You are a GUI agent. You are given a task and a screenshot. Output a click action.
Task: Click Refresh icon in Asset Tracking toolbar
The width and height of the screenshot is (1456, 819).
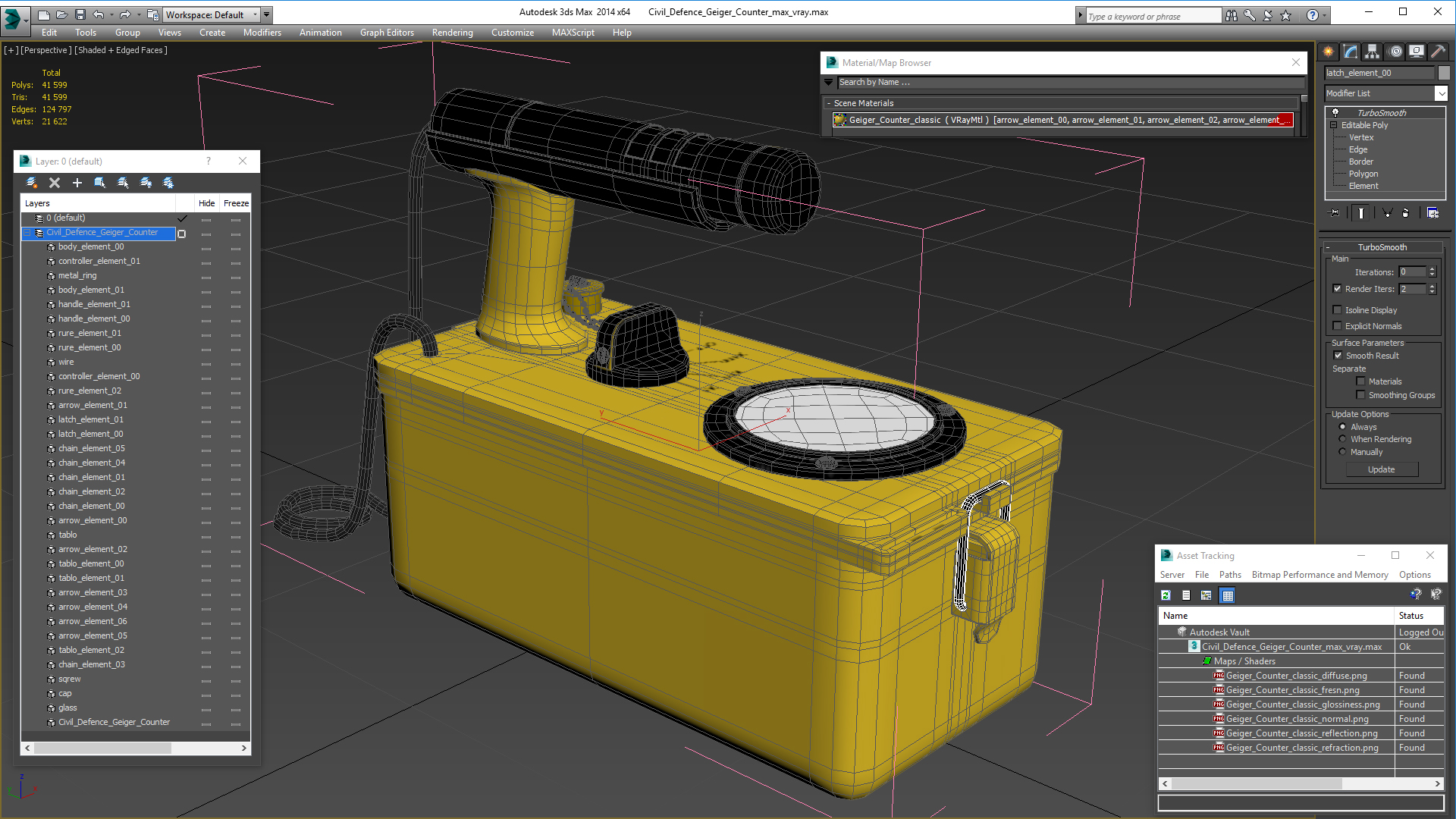tap(1166, 595)
